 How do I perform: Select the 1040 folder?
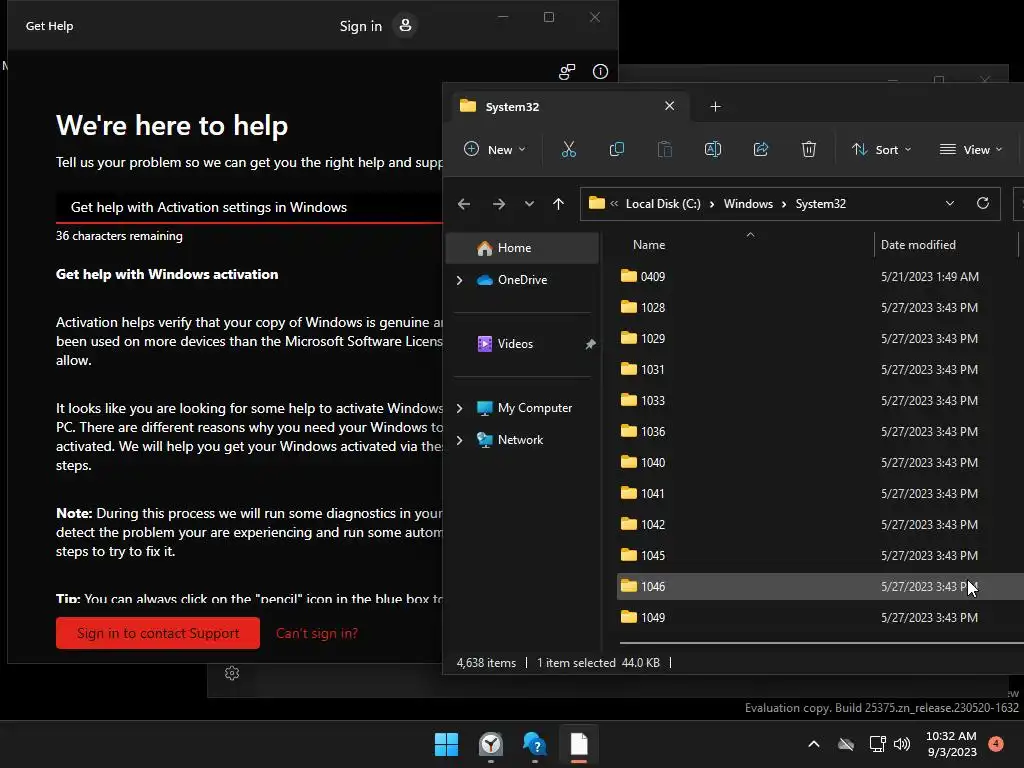coord(820,462)
